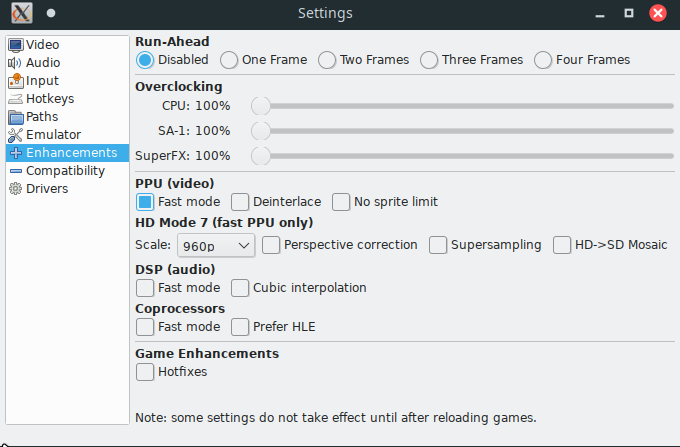Enable Cubic interpolation for DSP audio
Screen dimensions: 680x447
(240, 288)
